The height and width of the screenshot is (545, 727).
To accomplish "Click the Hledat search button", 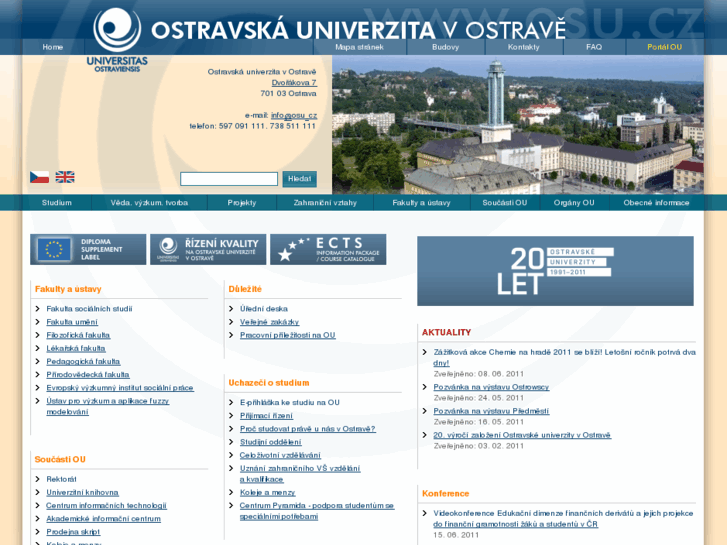I will [300, 179].
